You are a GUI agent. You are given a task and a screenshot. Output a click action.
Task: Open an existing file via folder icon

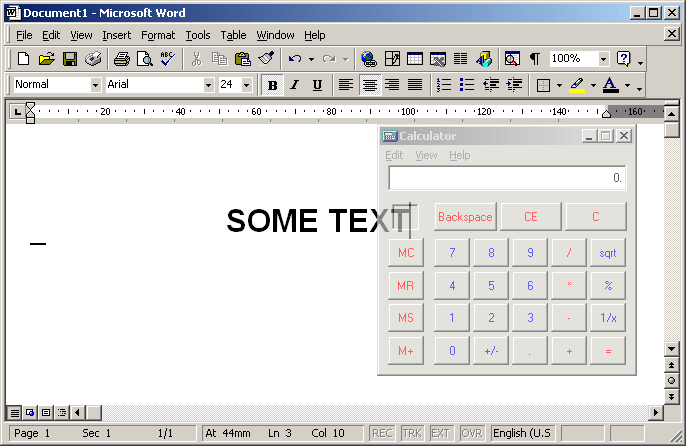(x=46, y=59)
